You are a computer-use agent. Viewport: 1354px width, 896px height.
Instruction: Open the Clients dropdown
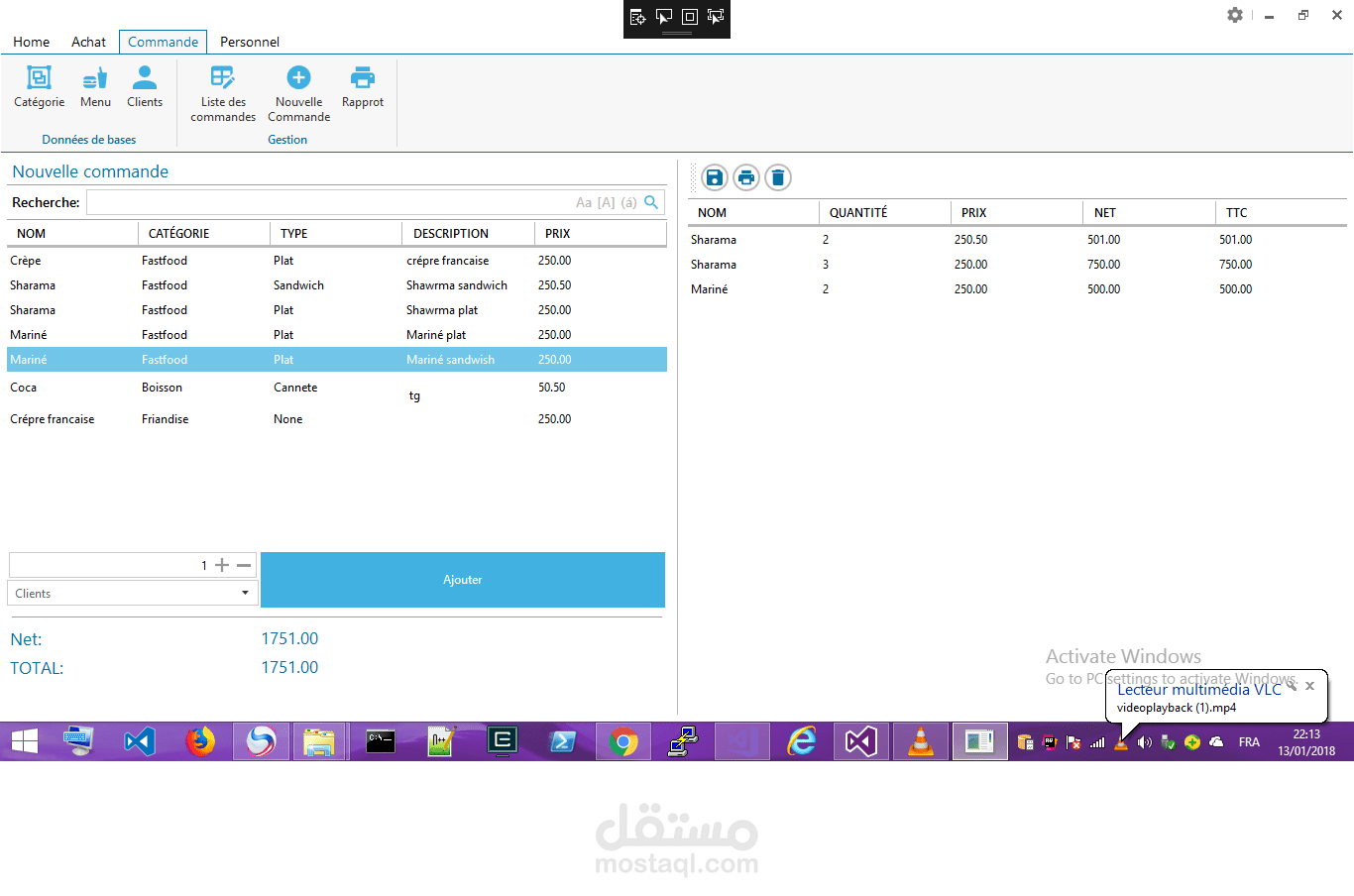[x=133, y=593]
